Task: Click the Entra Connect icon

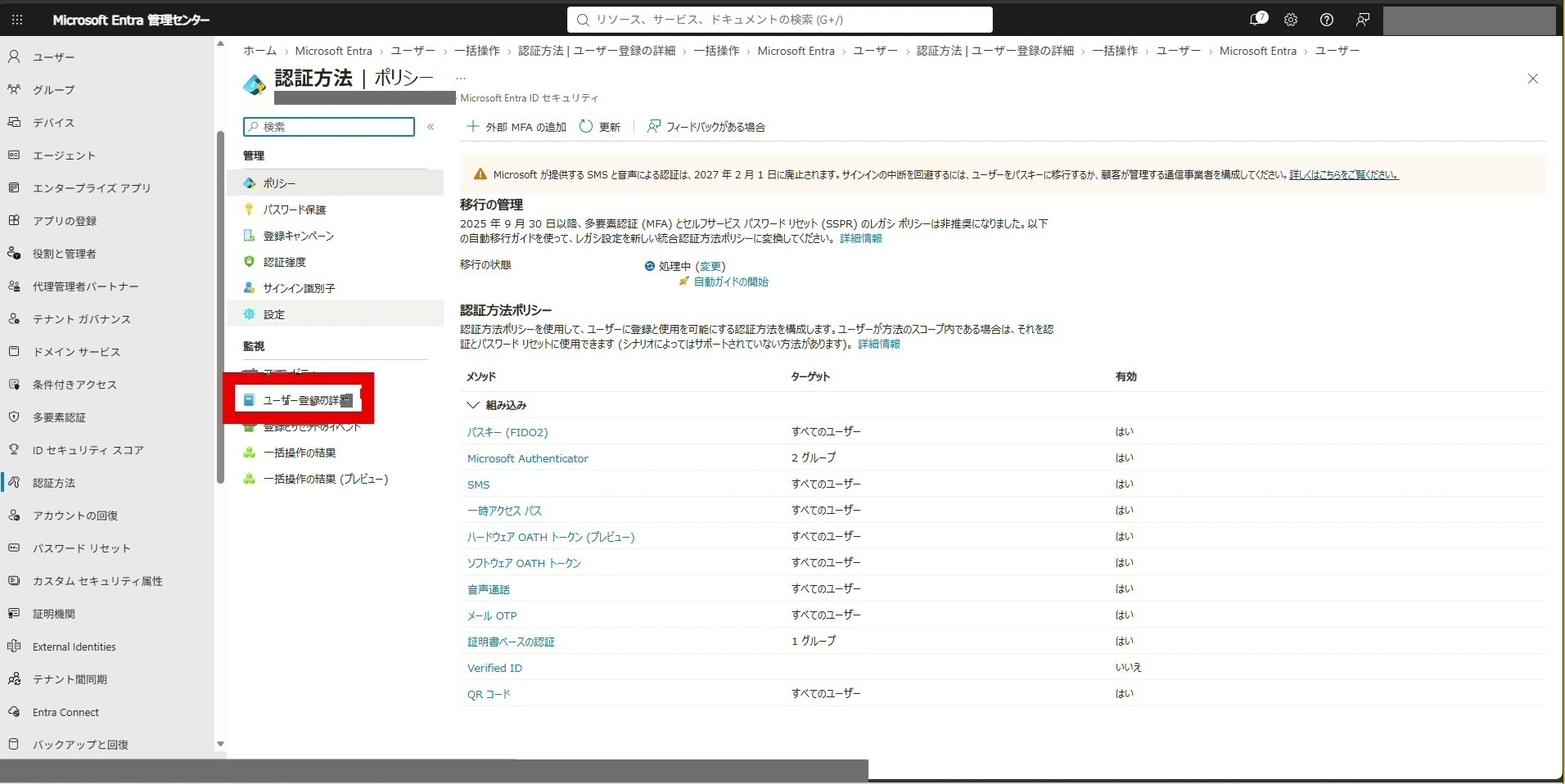Action: (x=14, y=711)
